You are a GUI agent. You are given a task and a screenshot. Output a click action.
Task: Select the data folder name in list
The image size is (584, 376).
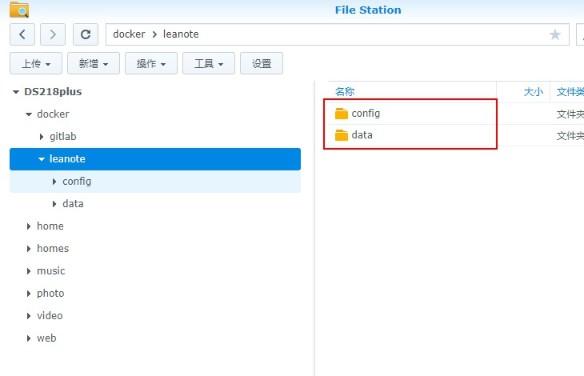362,135
